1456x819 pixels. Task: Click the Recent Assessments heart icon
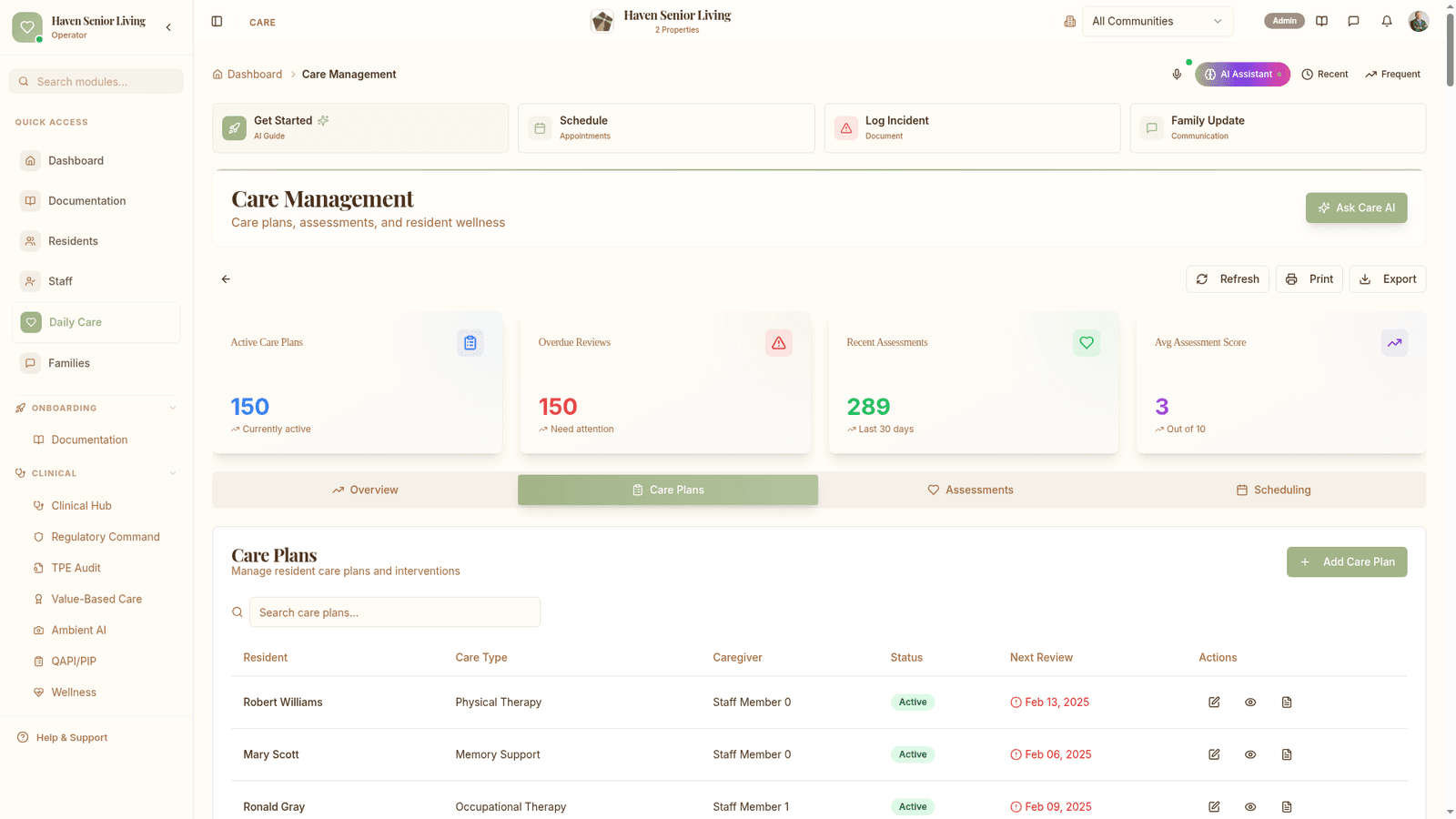(1087, 343)
